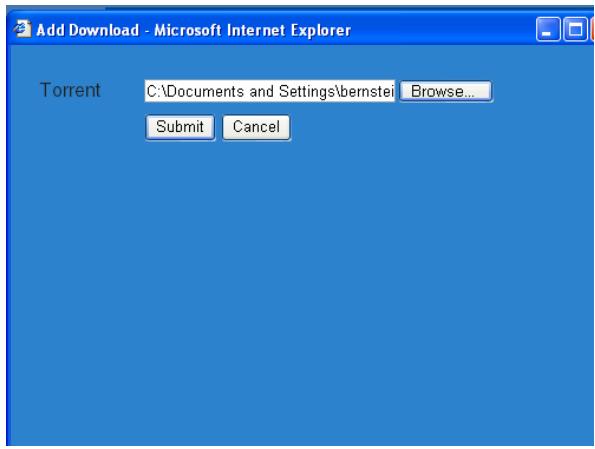Click the Internet Explorer page icon in title bar
The image size is (595, 449).
tap(22, 29)
